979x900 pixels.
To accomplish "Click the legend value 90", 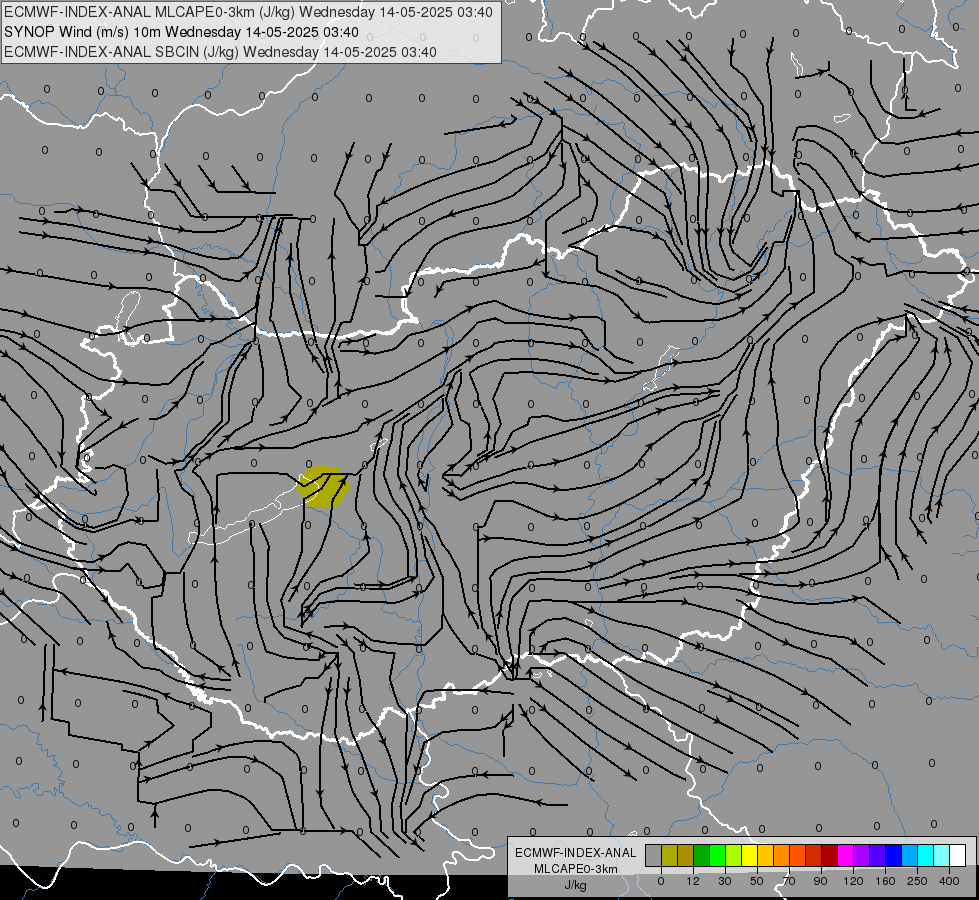I will click(821, 881).
